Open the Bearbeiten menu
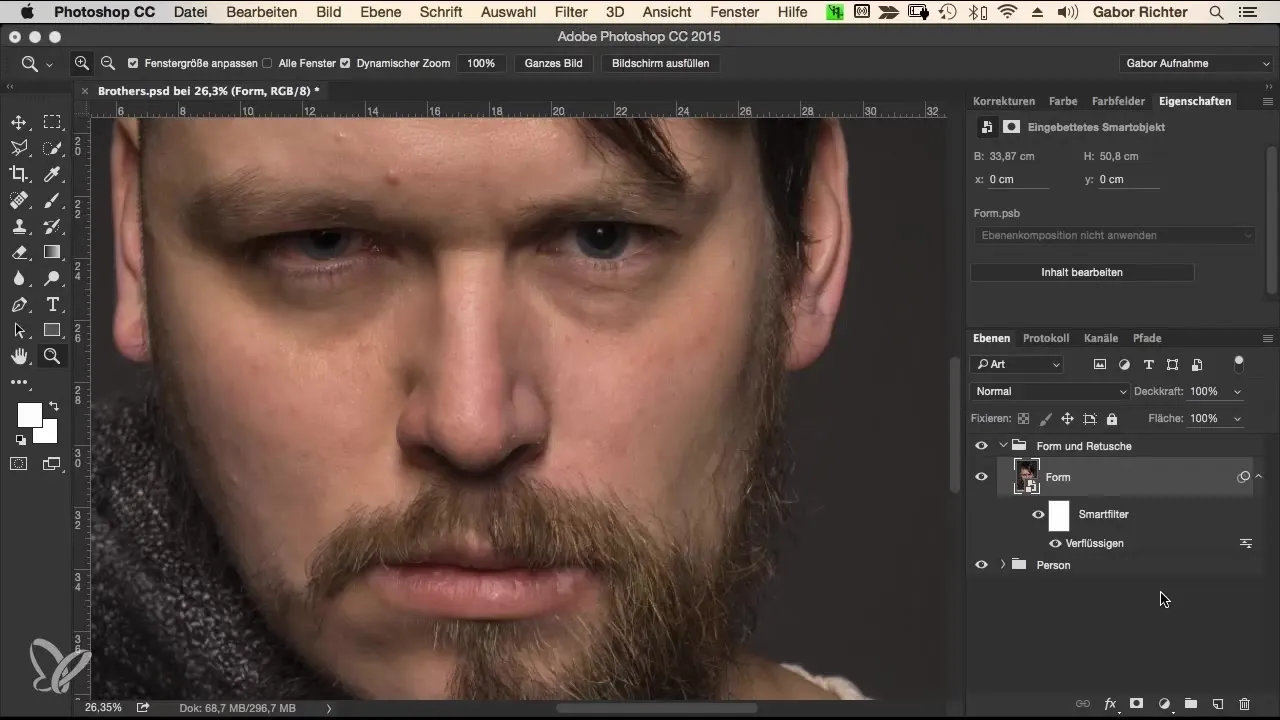 pos(262,13)
